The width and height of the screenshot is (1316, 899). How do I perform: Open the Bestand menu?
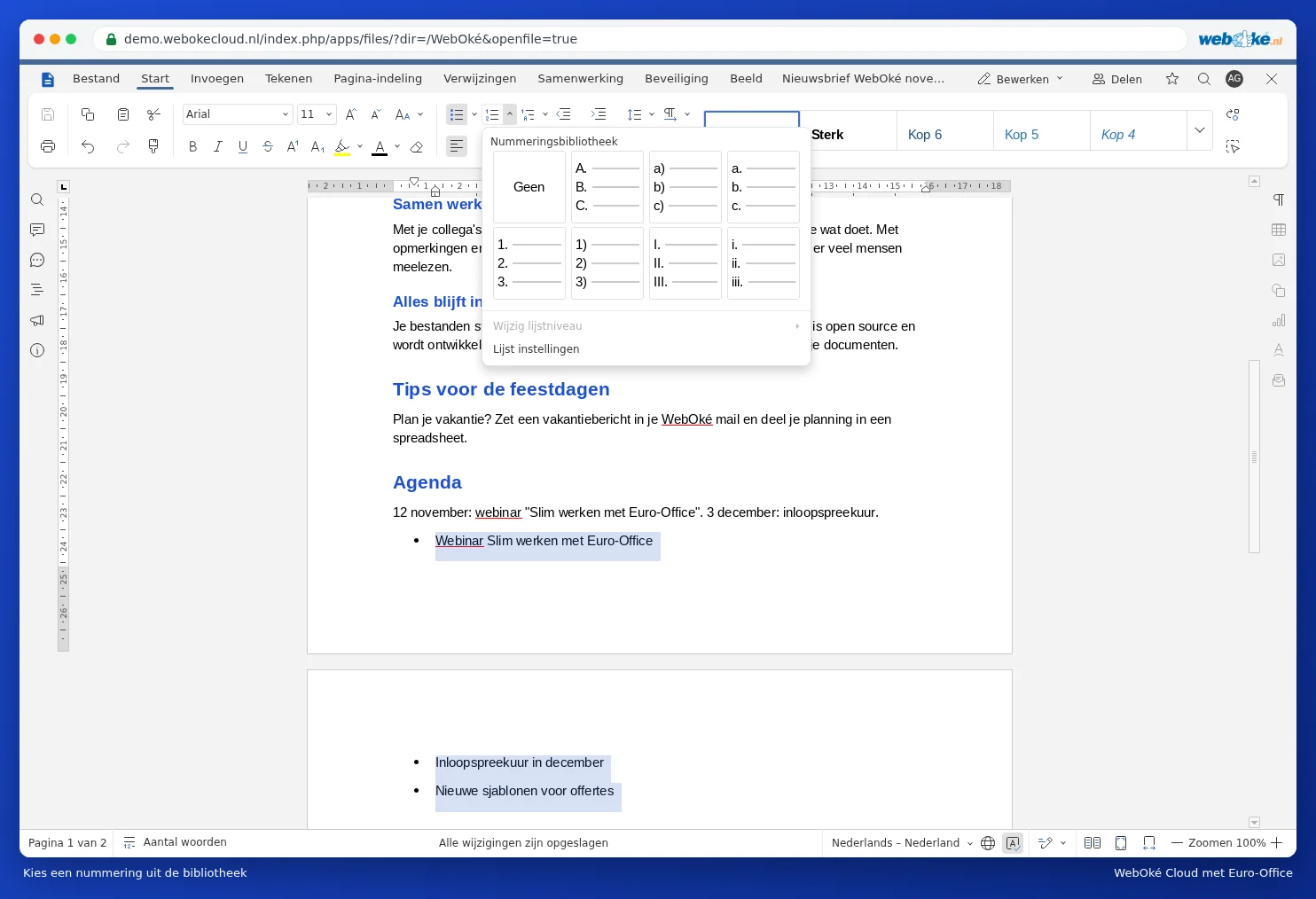click(x=96, y=79)
